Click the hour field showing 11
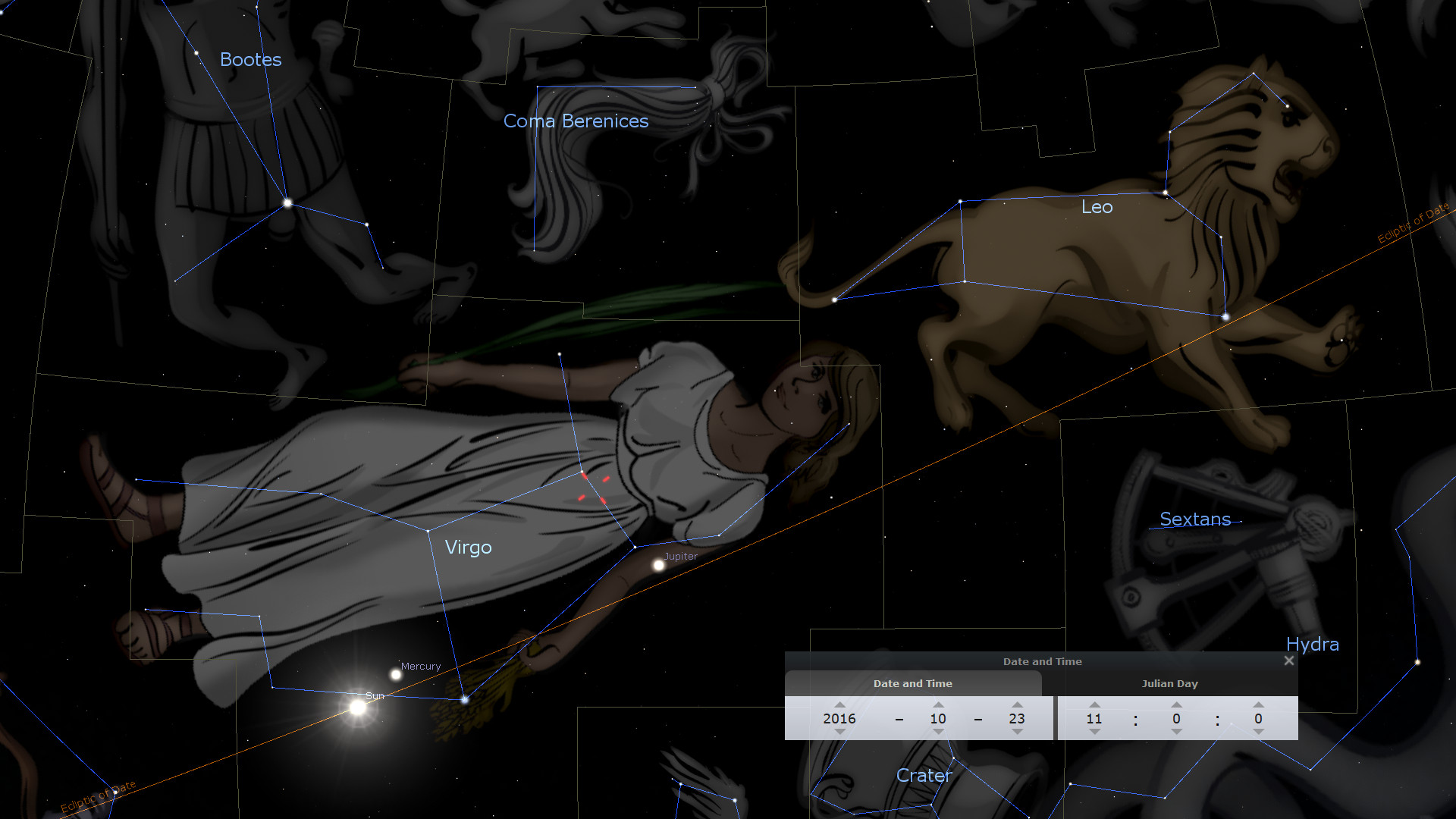Image resolution: width=1456 pixels, height=819 pixels. coord(1094,718)
